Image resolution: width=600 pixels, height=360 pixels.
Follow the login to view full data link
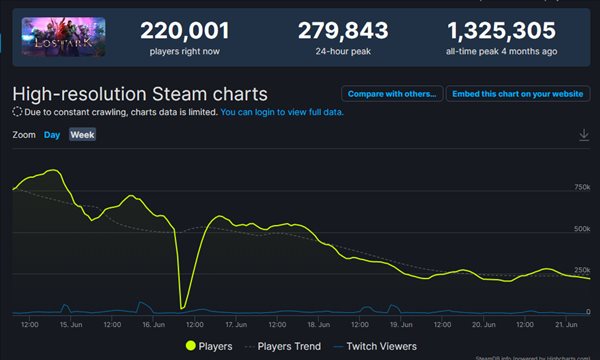282,112
